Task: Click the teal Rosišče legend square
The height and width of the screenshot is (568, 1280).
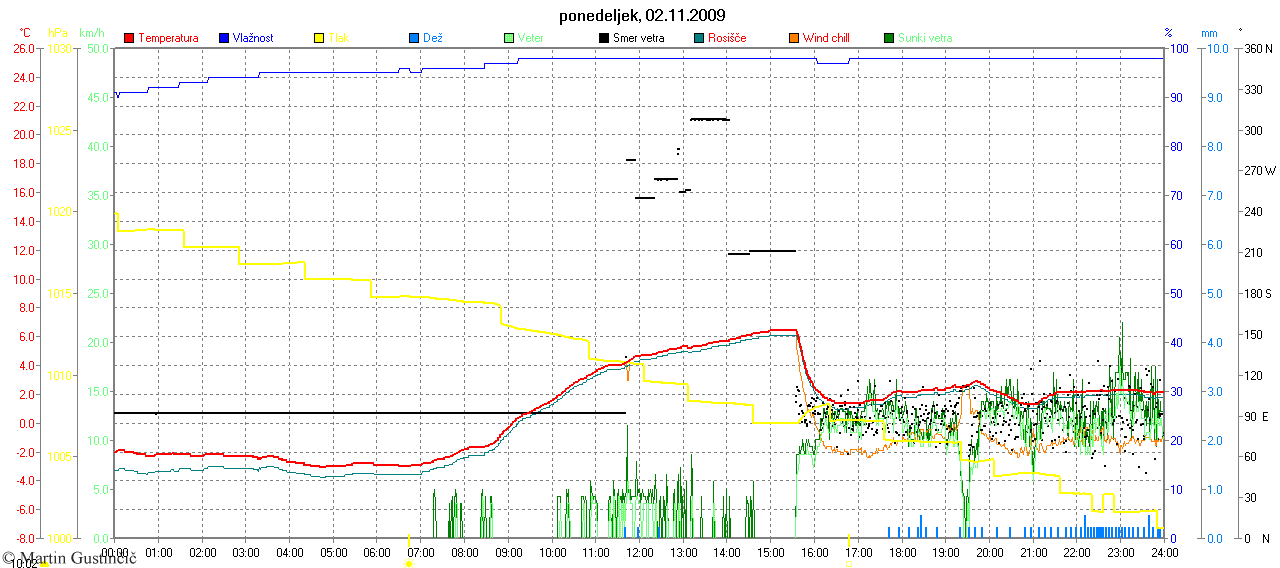Action: (x=699, y=38)
